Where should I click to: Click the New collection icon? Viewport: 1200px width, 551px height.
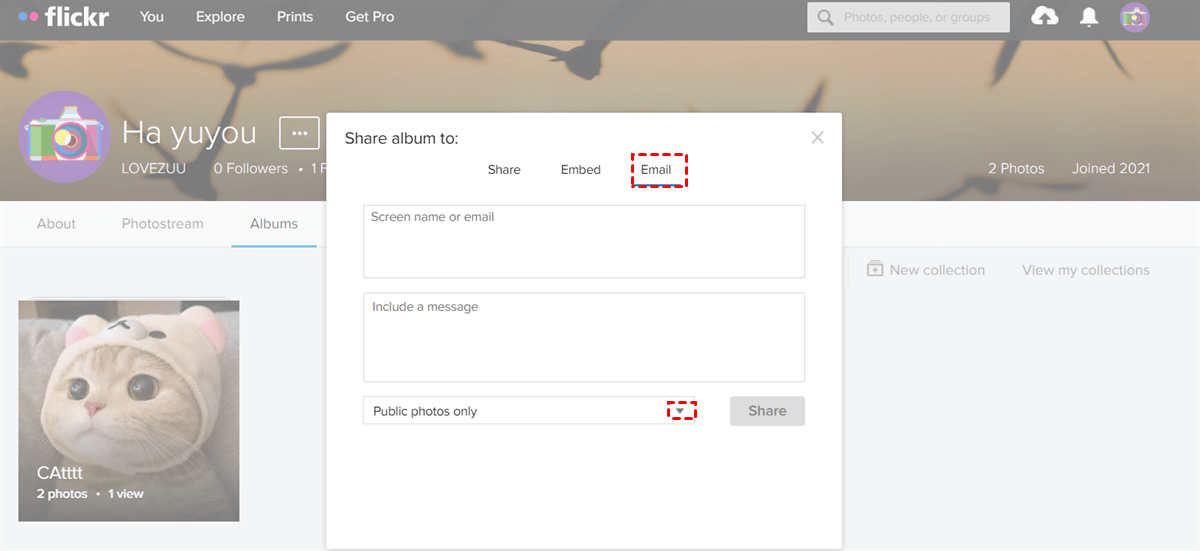pyautogui.click(x=875, y=270)
